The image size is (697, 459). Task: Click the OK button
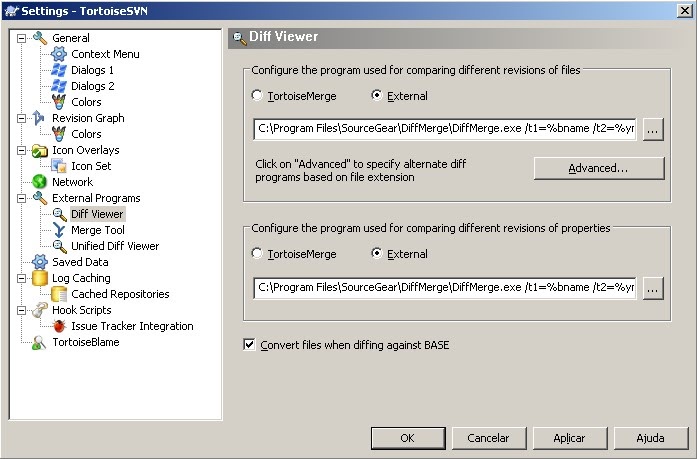[x=408, y=438]
